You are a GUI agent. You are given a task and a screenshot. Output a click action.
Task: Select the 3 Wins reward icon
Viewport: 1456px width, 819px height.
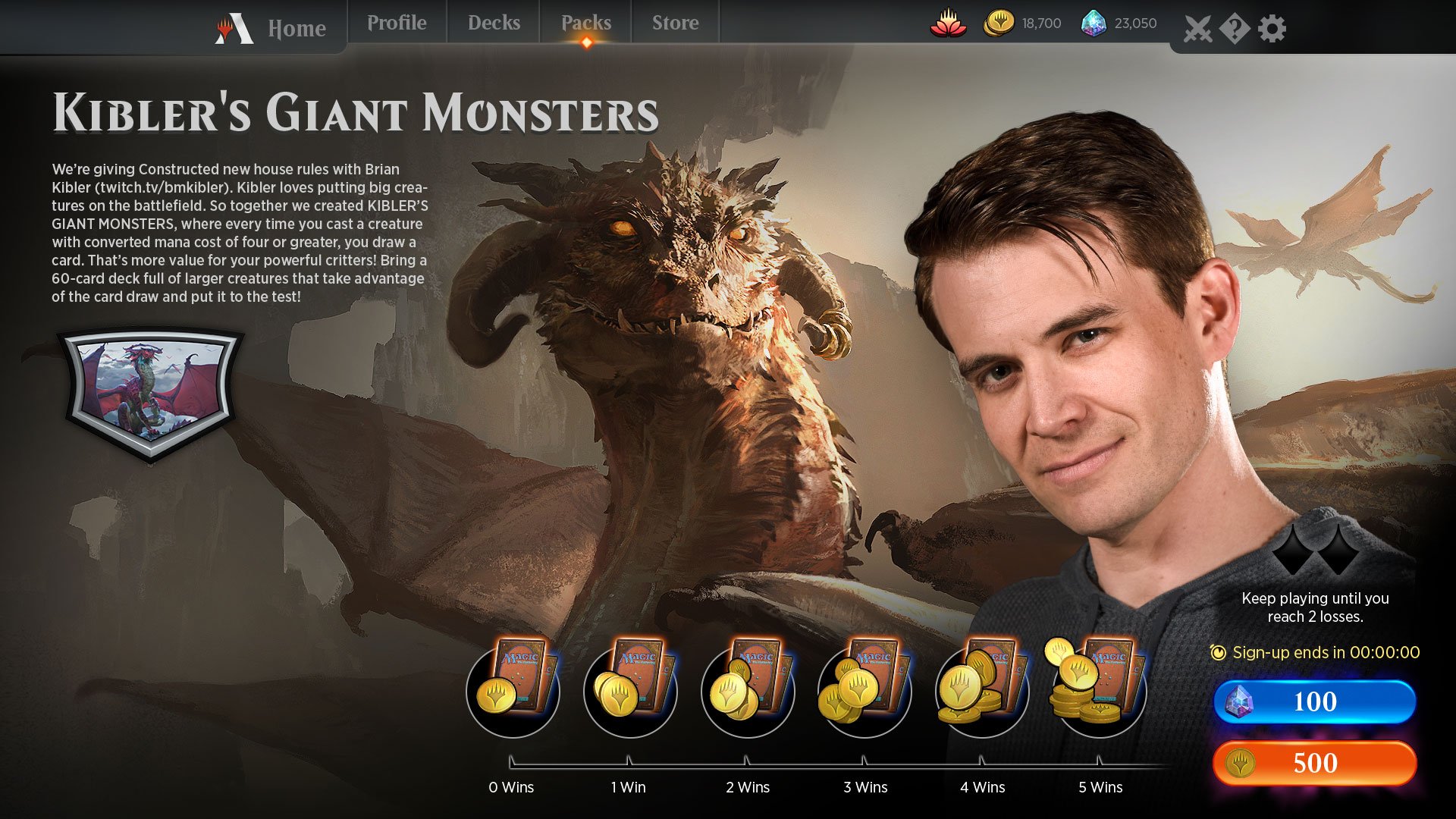click(x=864, y=689)
